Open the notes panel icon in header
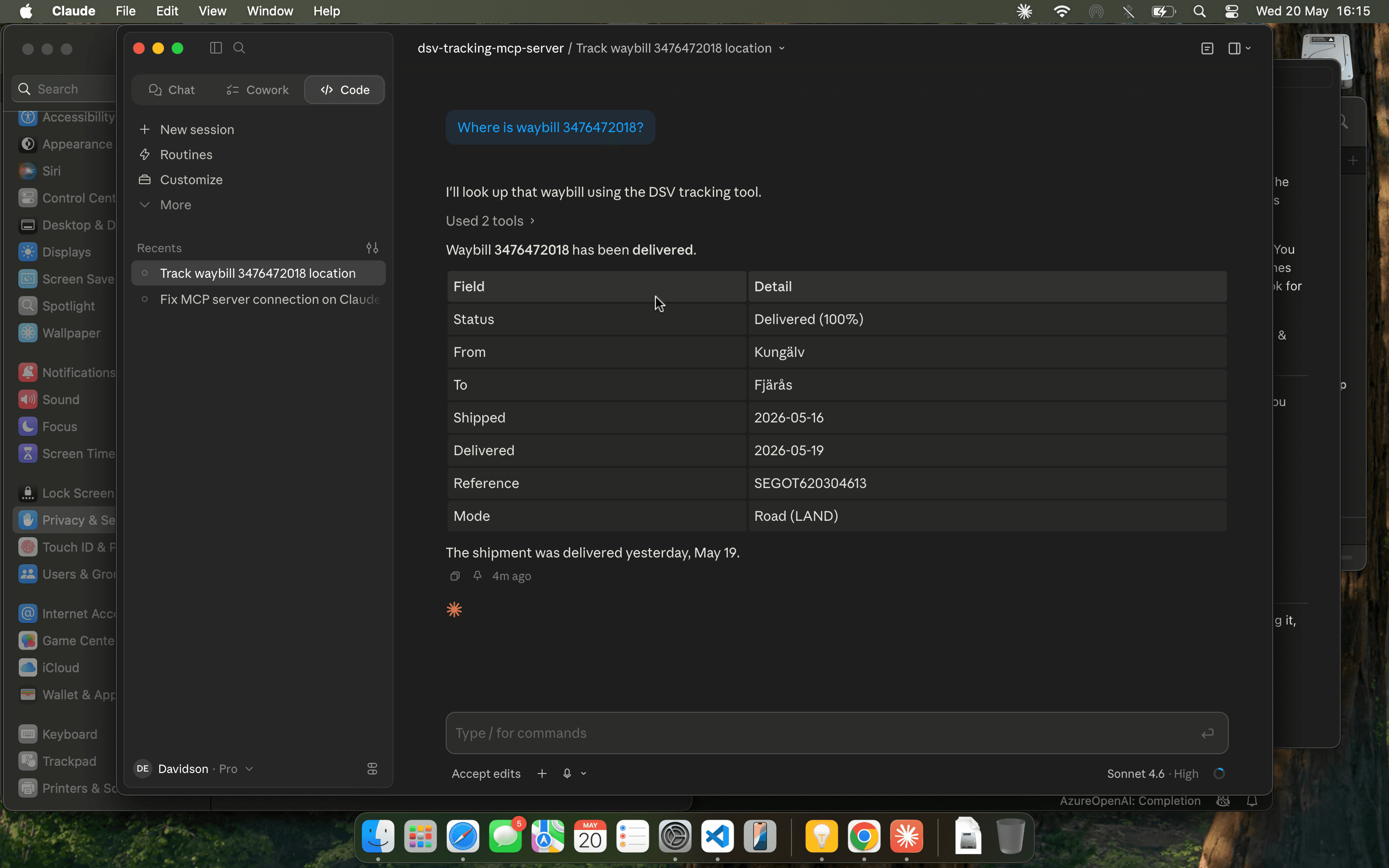 point(1207,49)
